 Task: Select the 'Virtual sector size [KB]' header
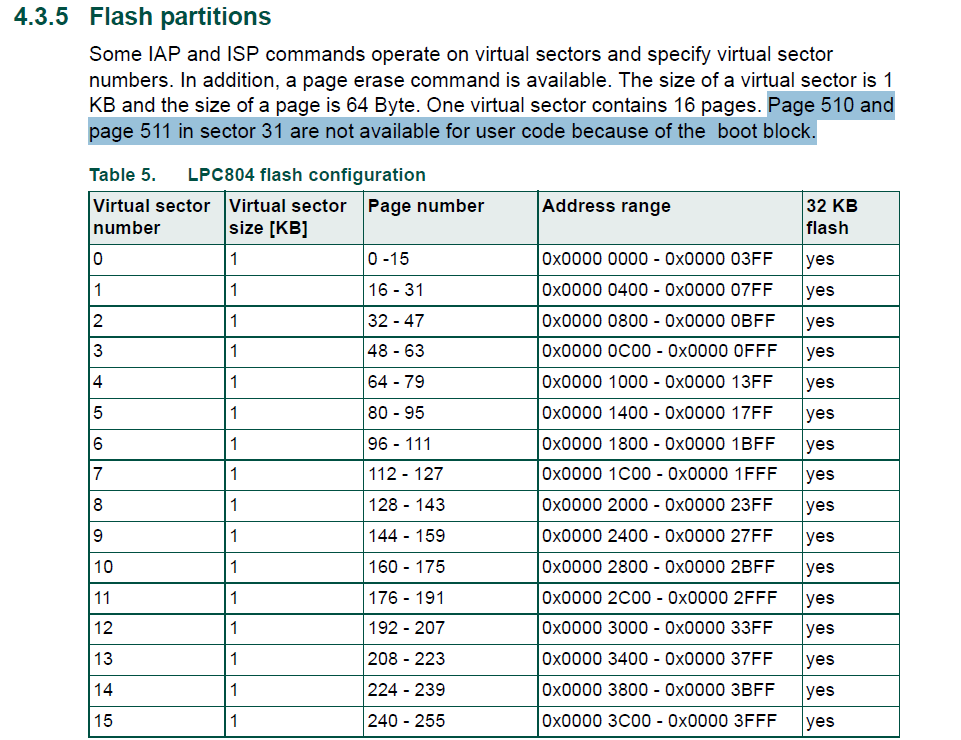click(294, 217)
